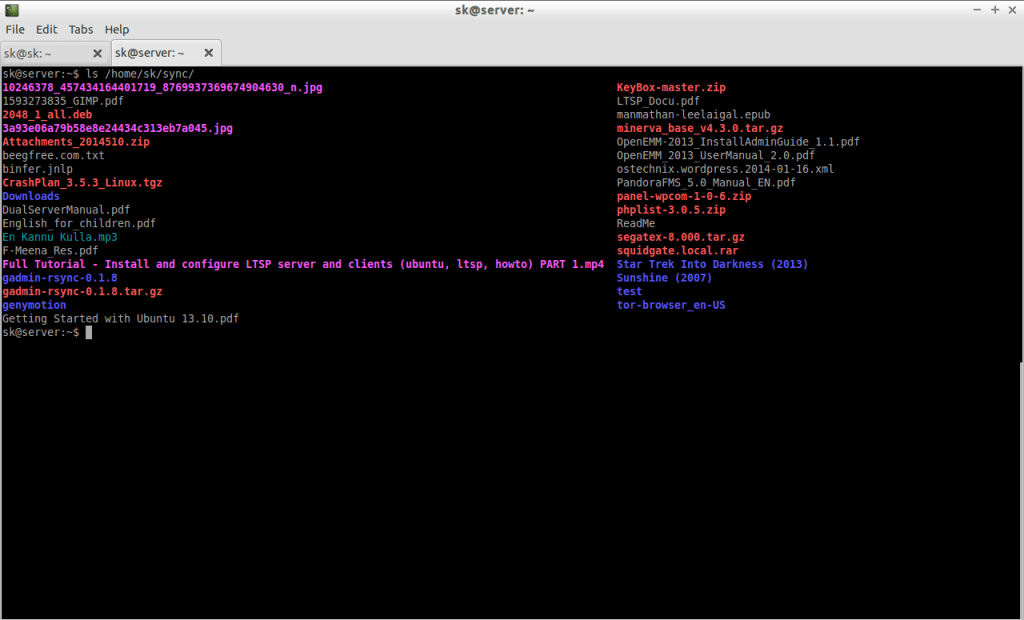Click gadmin-rsync-0.1.8 directory name
The image size is (1024, 620).
[x=60, y=278]
